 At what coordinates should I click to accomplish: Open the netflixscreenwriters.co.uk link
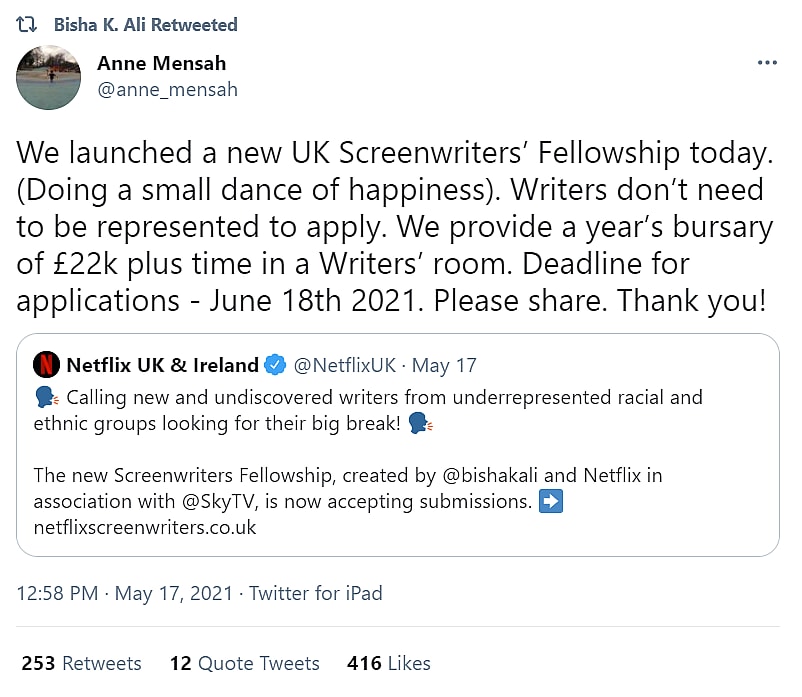pos(145,527)
